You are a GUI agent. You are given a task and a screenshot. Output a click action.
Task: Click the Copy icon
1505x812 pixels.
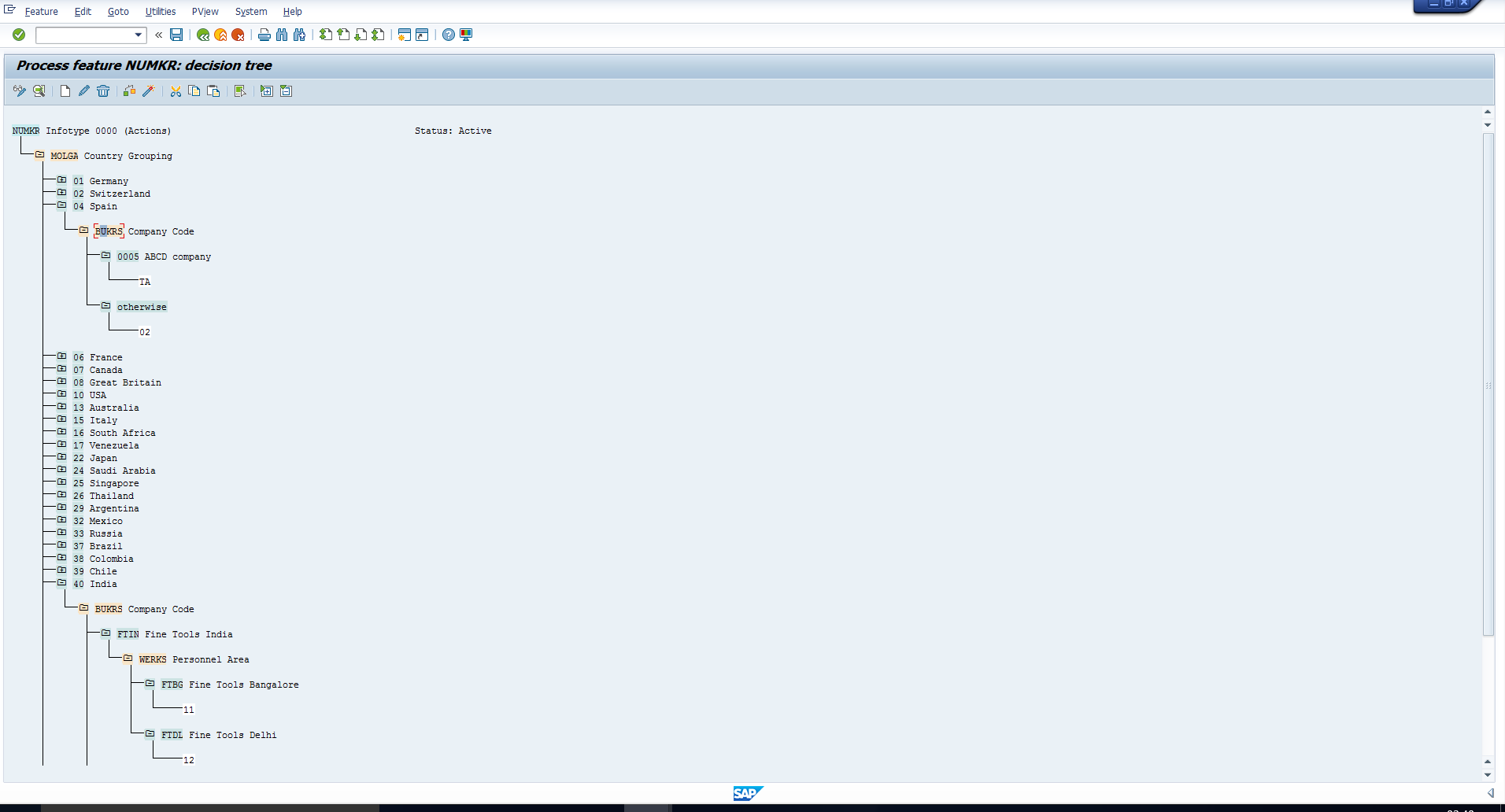[x=194, y=91]
